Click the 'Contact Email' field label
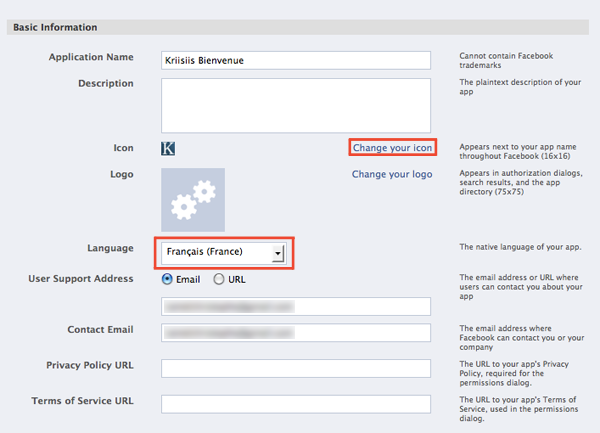The width and height of the screenshot is (600, 433). (100, 329)
